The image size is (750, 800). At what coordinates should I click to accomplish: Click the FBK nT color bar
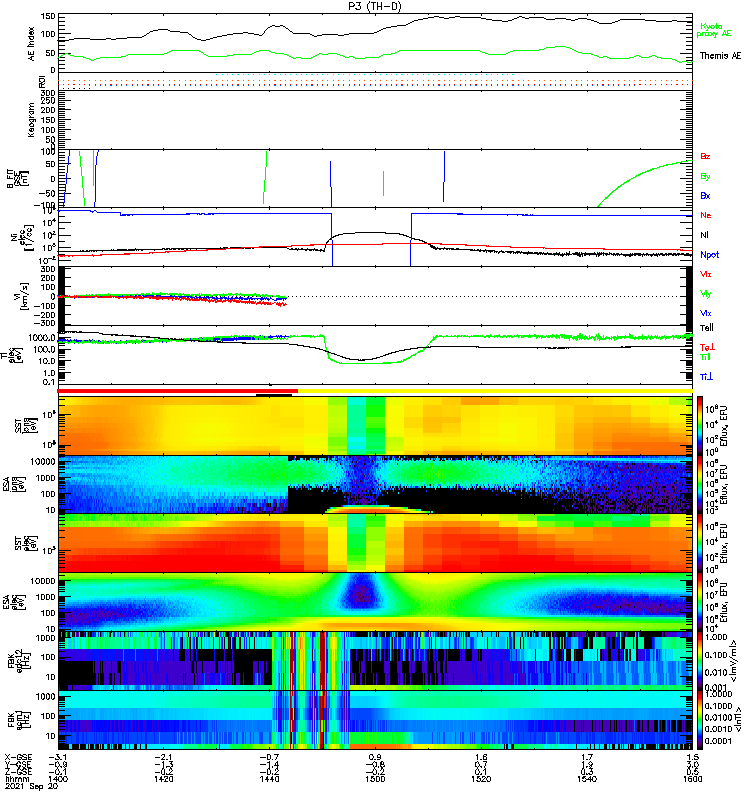[x=699, y=720]
